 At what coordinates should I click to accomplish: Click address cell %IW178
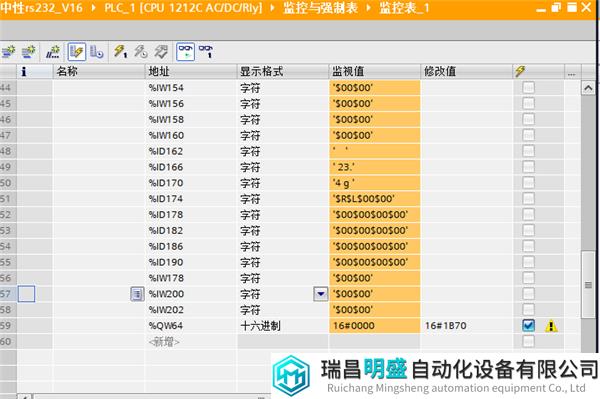(191, 278)
